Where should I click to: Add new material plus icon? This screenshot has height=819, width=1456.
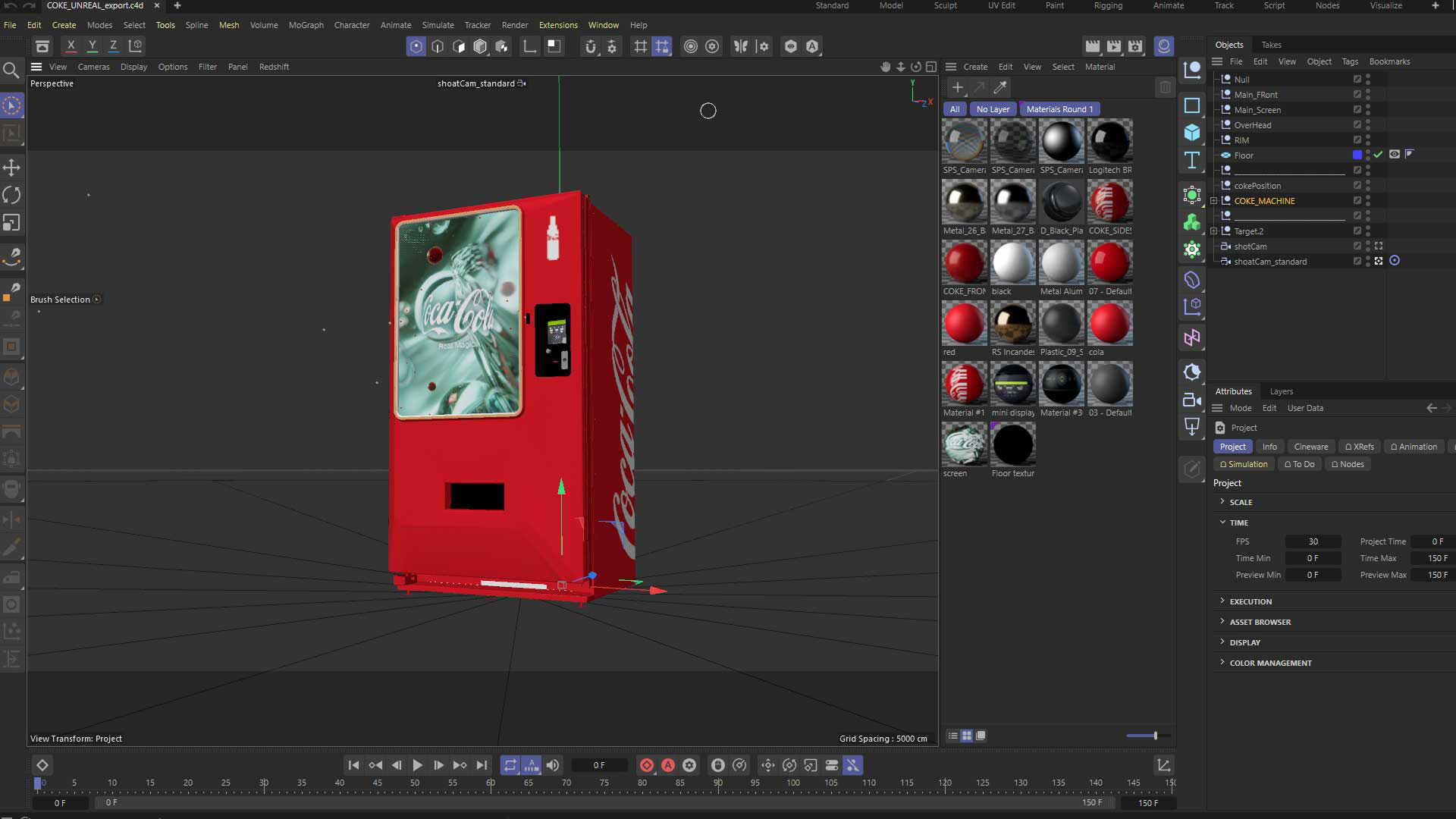[958, 88]
